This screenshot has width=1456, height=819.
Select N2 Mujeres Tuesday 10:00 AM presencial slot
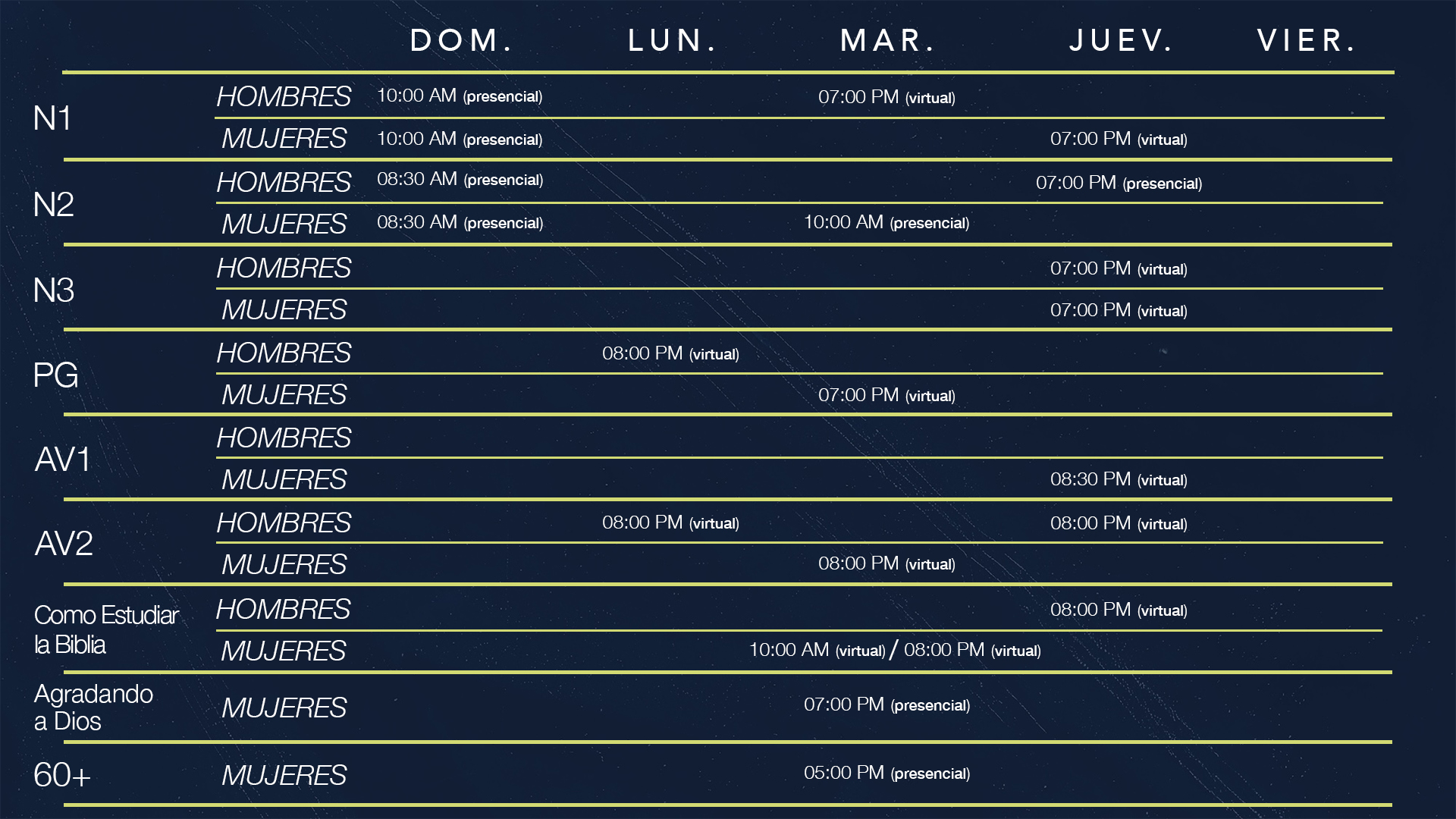[886, 222]
